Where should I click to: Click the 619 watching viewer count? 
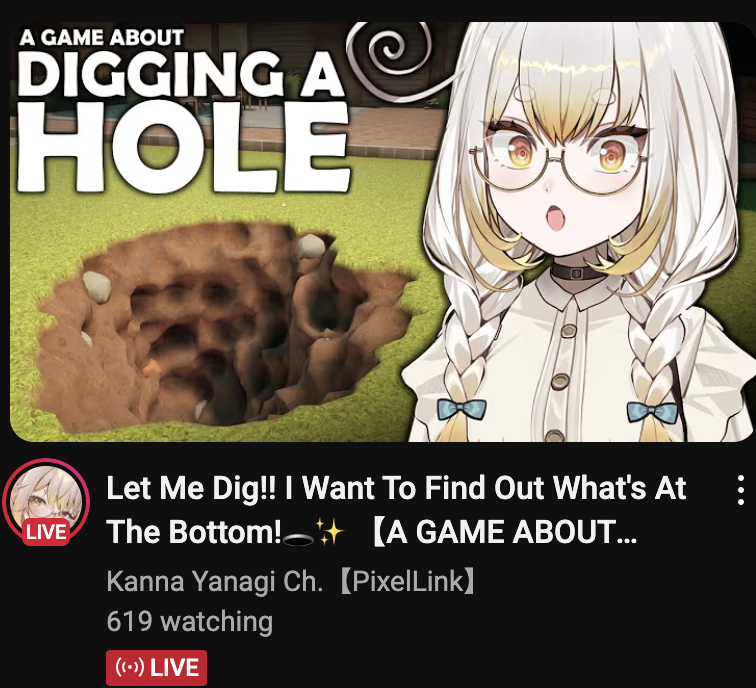(x=189, y=621)
